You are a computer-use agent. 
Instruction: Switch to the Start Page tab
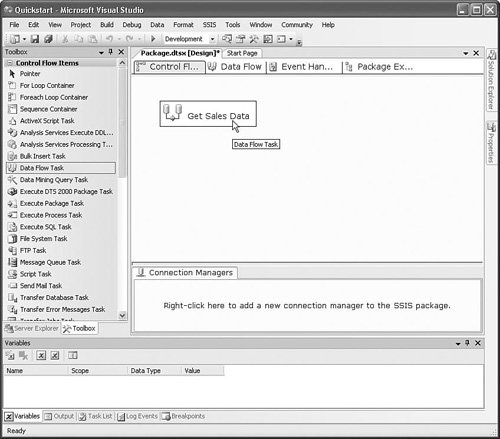click(x=242, y=53)
